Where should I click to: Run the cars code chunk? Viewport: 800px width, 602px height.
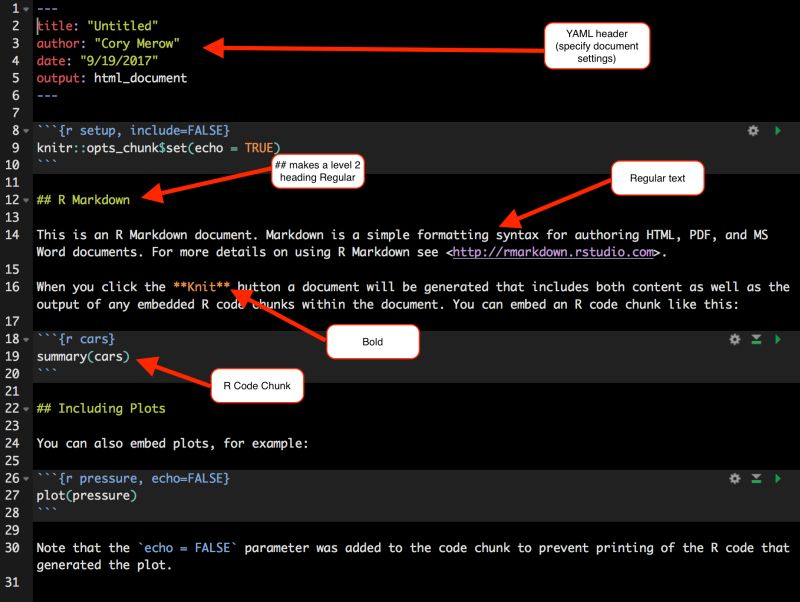[776, 340]
